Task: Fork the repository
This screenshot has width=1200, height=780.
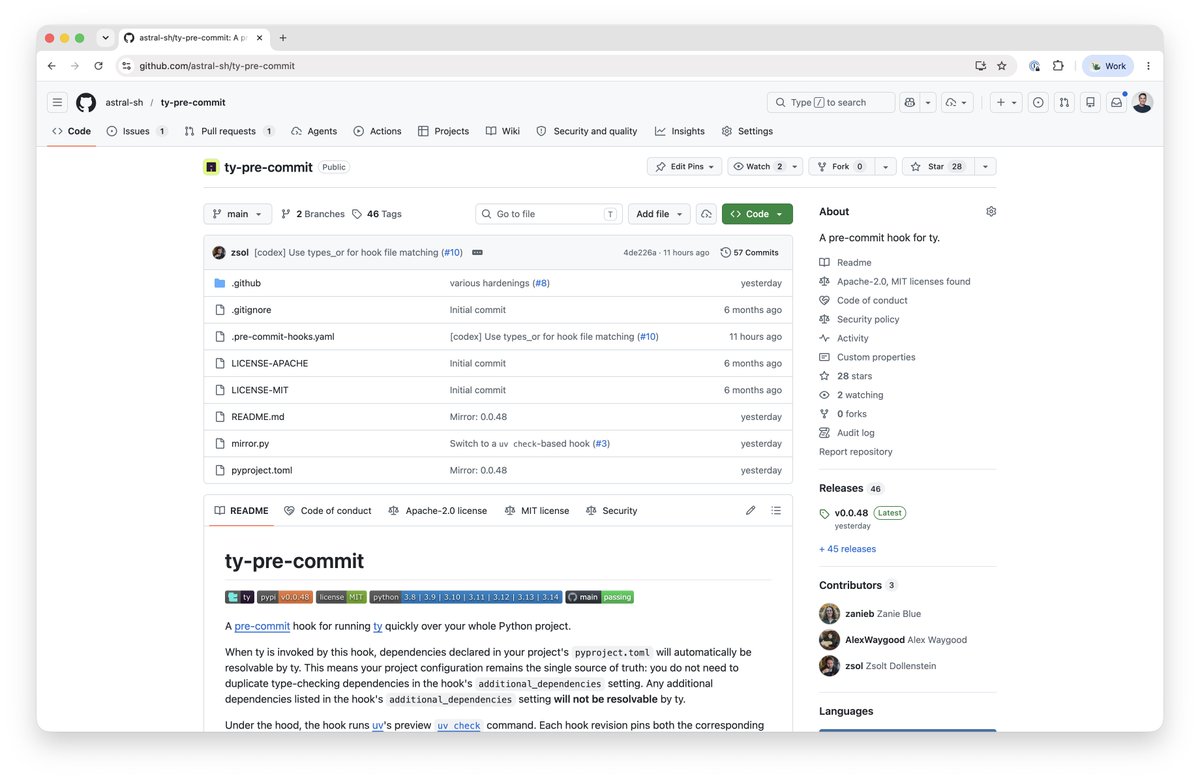Action: [x=841, y=167]
